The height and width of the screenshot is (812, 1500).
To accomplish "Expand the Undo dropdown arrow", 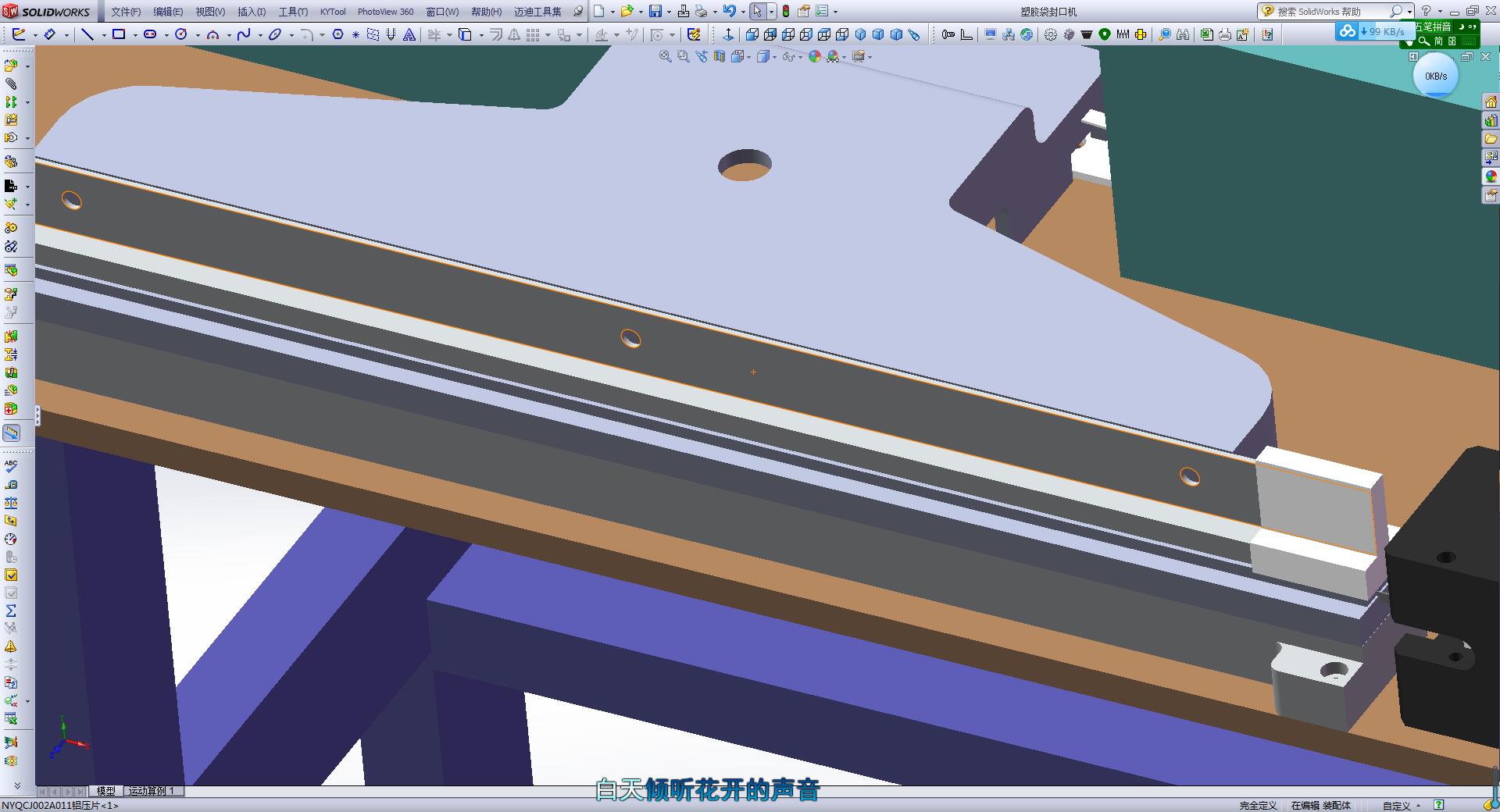I will pyautogui.click(x=742, y=12).
